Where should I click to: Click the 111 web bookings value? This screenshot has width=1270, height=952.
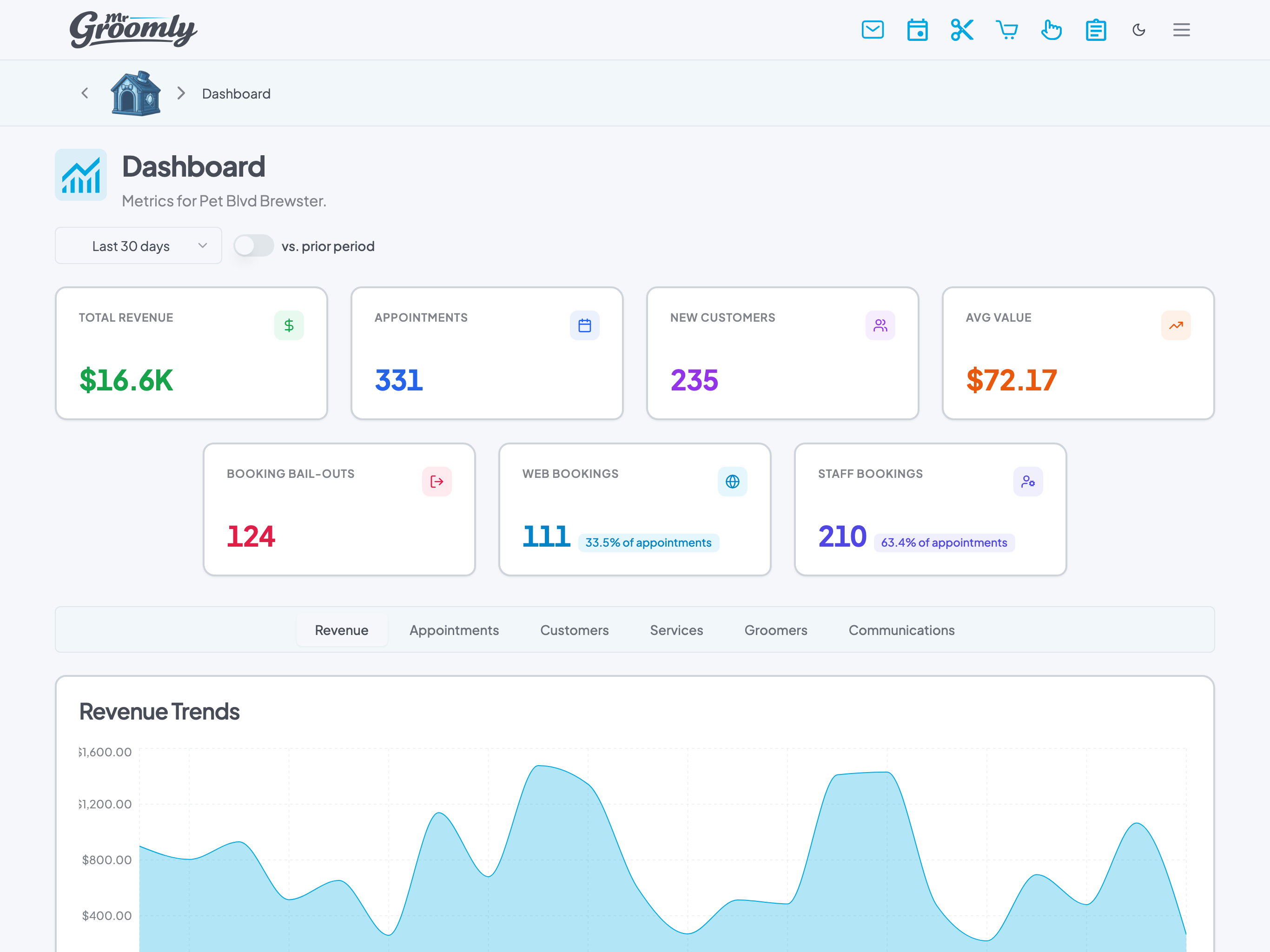[546, 536]
